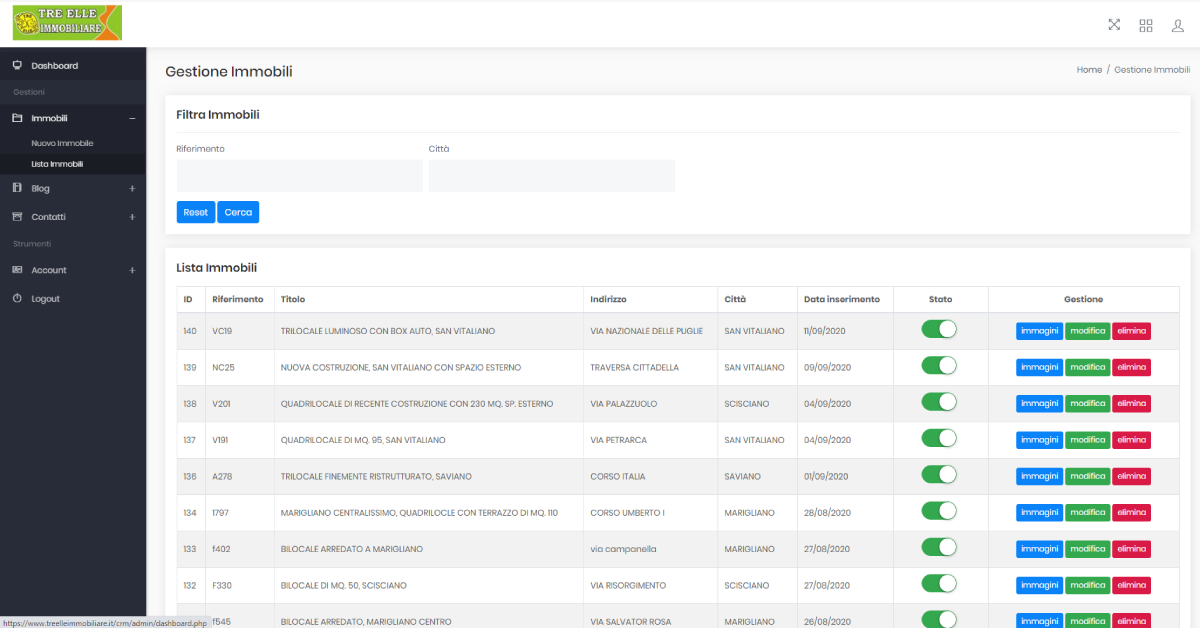
Task: Select address cell 'VIA RISORGIMENTO'
Action: coord(628,586)
